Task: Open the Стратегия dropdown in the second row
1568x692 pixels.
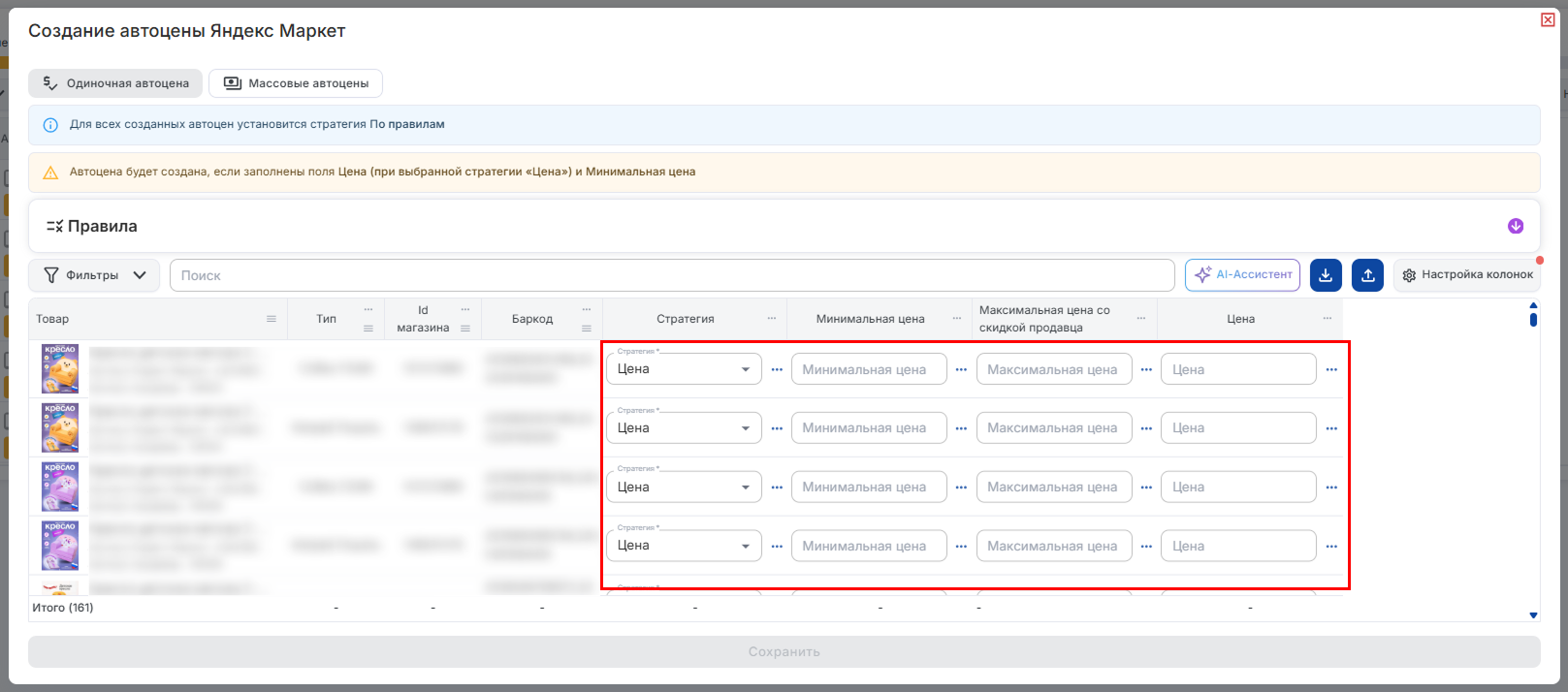Action: 685,428
